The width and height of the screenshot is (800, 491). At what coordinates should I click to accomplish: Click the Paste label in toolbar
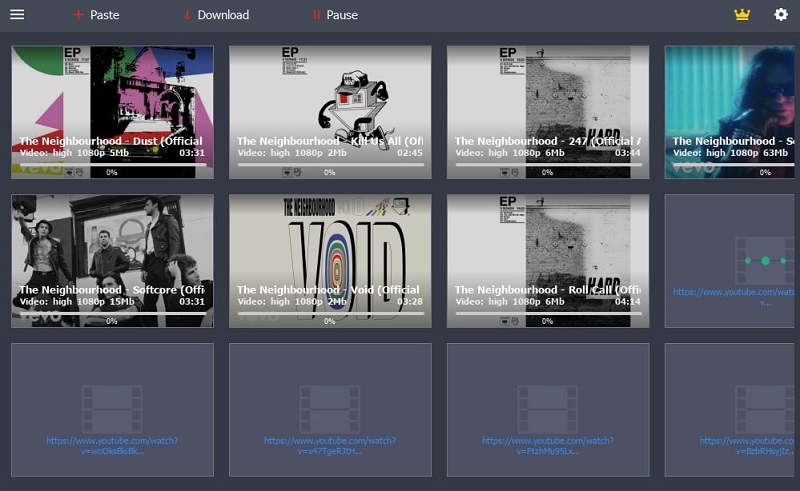(105, 15)
